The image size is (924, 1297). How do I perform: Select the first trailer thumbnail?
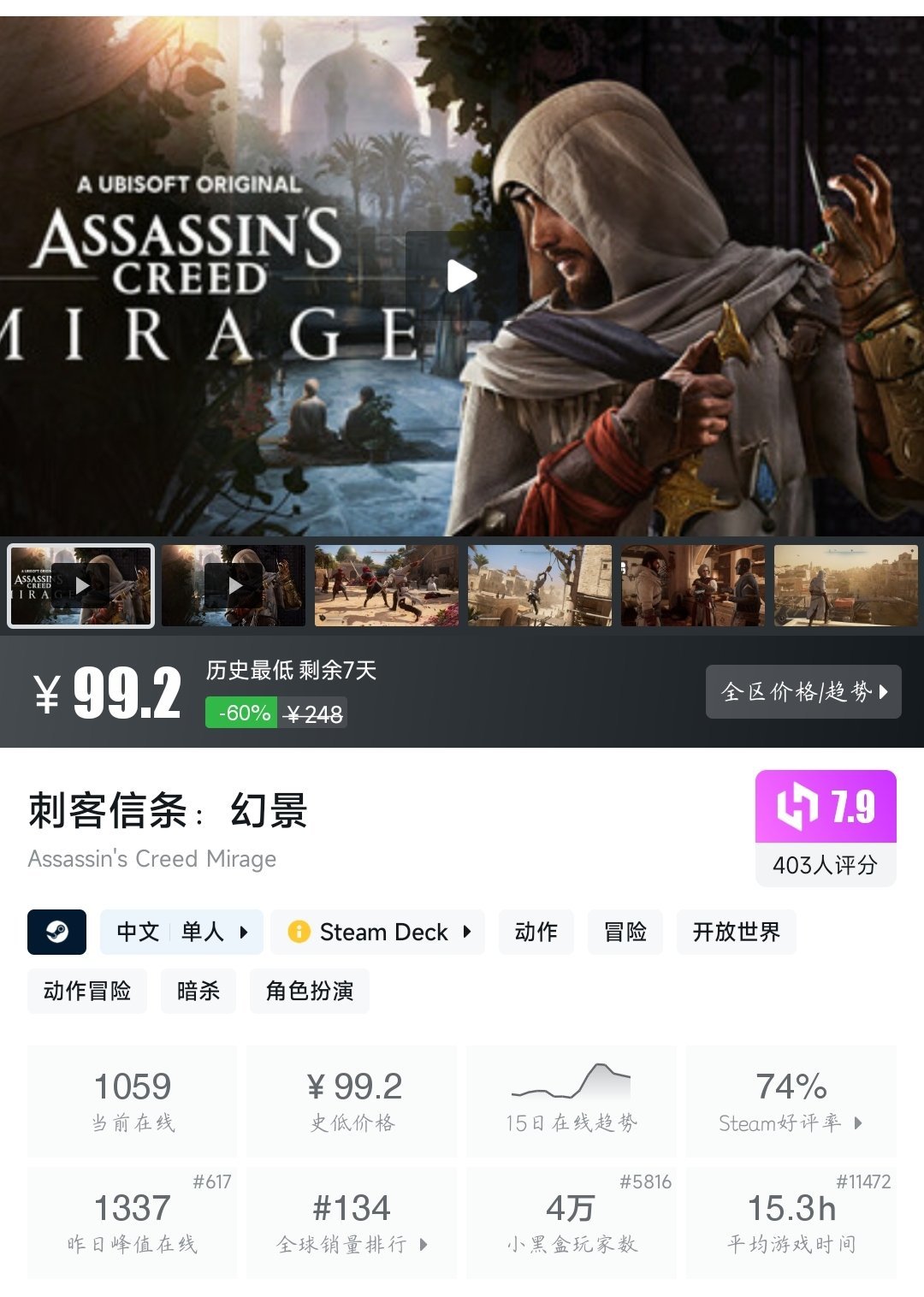click(80, 586)
